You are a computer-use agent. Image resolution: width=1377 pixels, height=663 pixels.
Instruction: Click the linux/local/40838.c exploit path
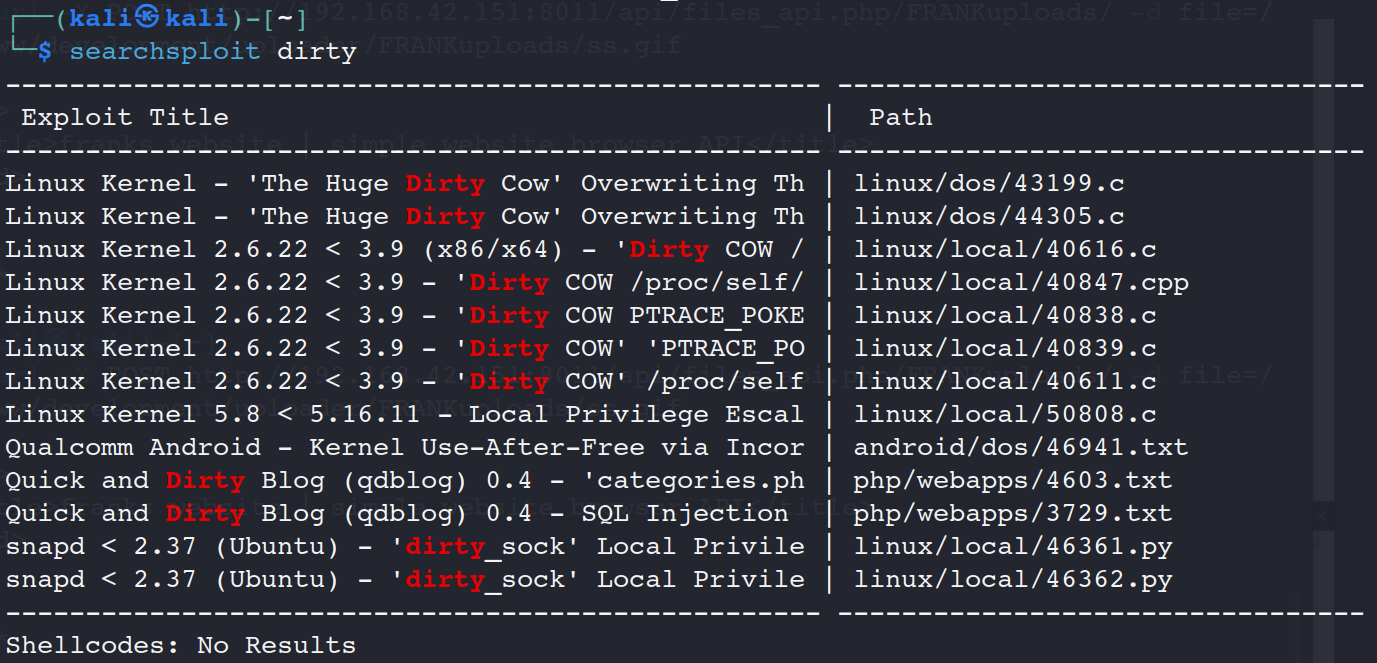coord(1004,316)
